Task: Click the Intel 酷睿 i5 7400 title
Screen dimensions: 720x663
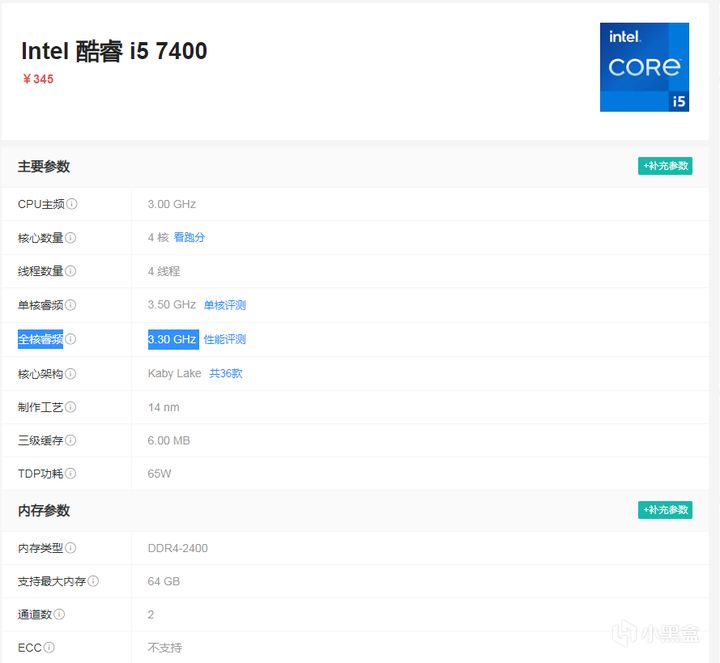Action: 114,51
